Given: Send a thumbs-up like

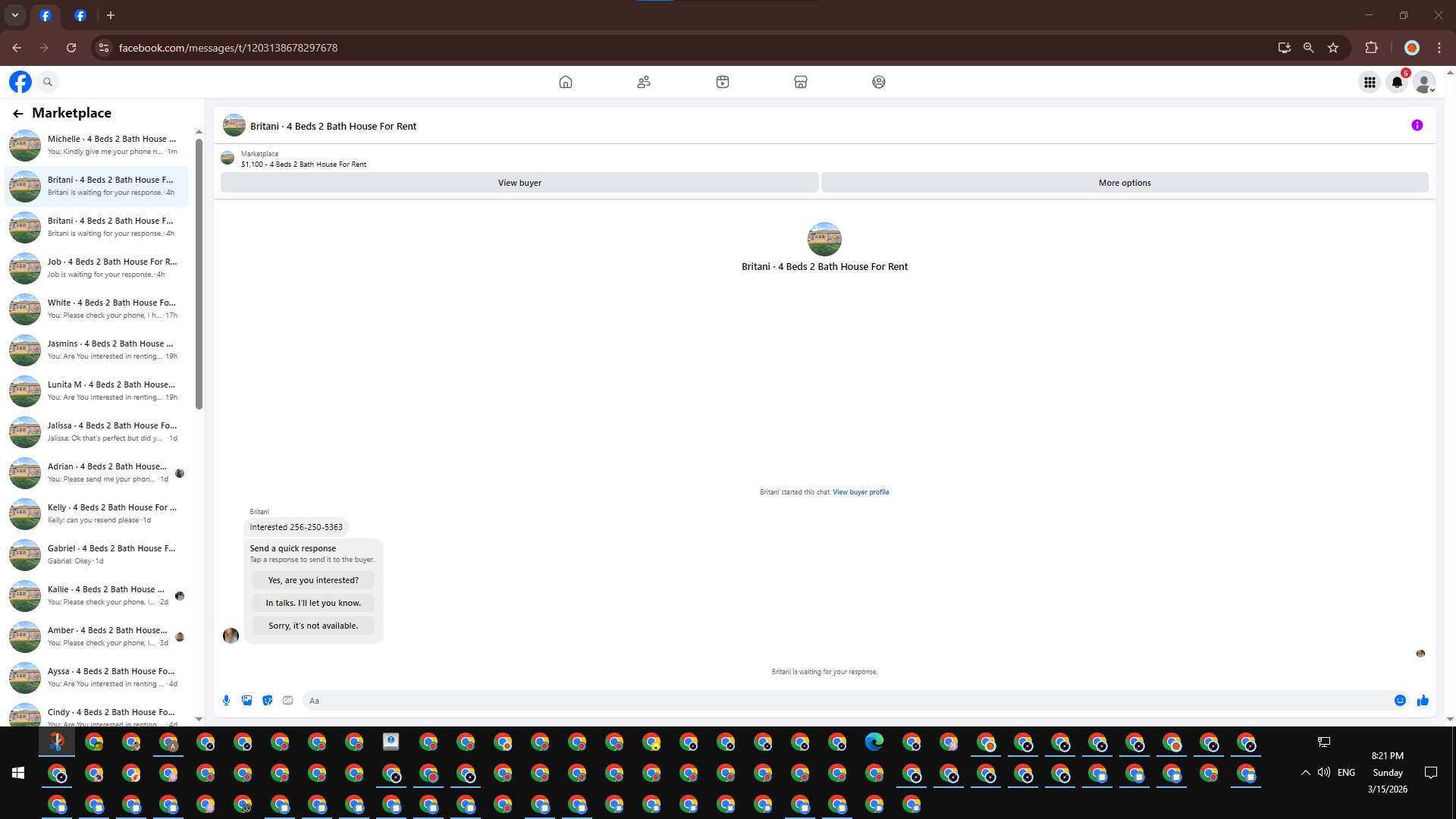Looking at the screenshot, I should point(1423,701).
